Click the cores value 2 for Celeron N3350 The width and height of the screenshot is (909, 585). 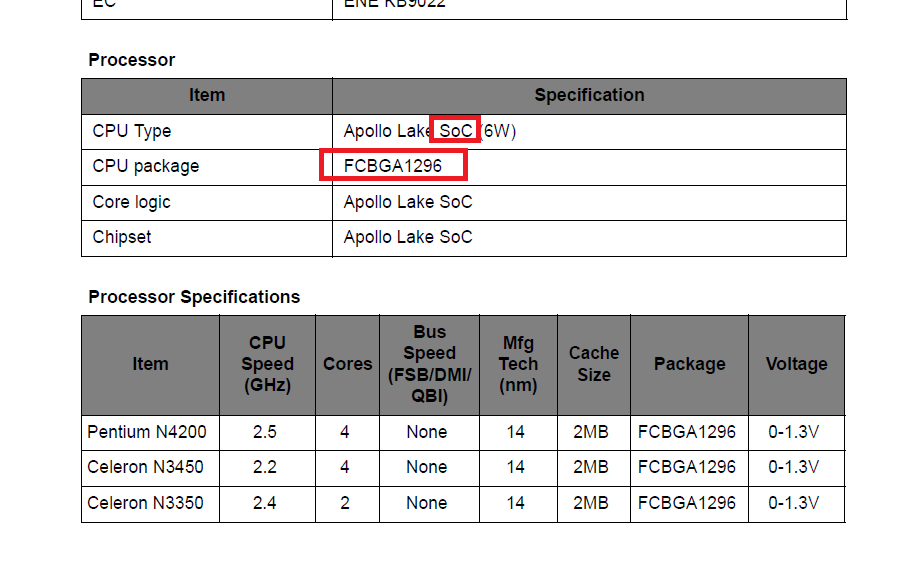click(345, 503)
